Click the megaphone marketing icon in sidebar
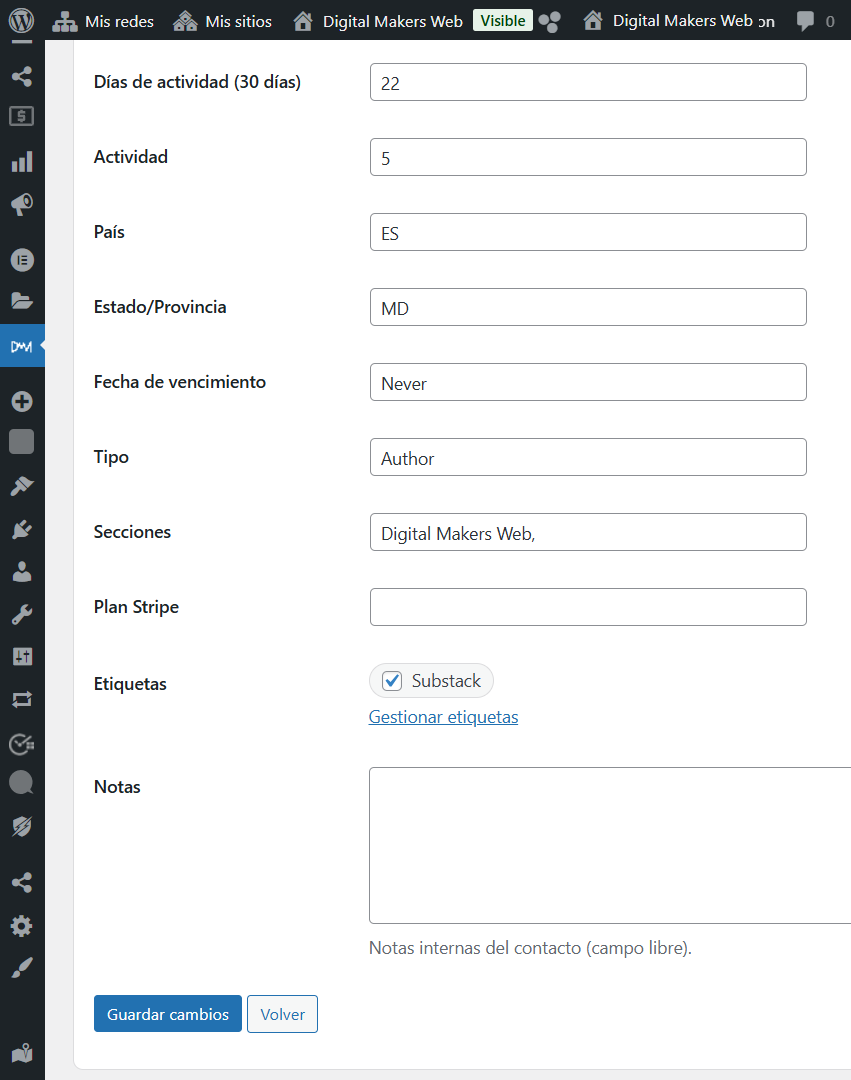Viewport: 851px width, 1080px height. pyautogui.click(x=22, y=205)
